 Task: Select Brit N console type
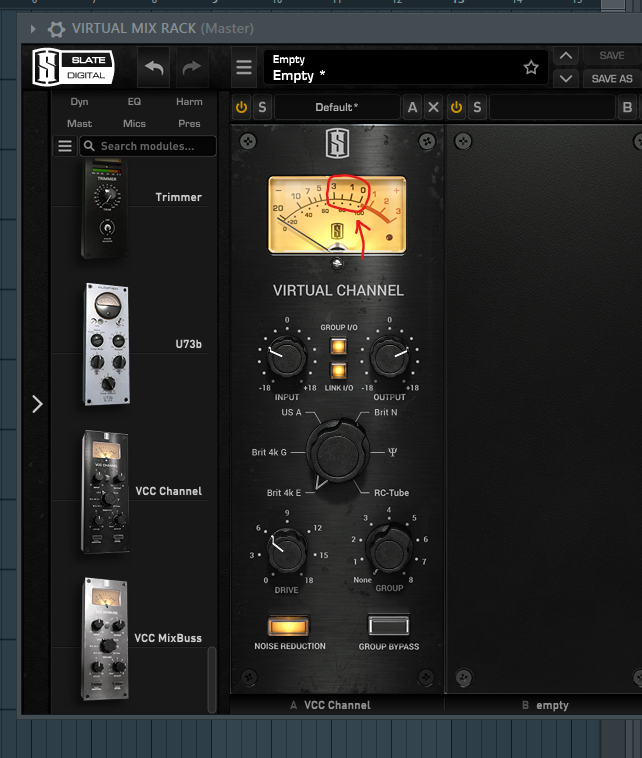(x=386, y=412)
